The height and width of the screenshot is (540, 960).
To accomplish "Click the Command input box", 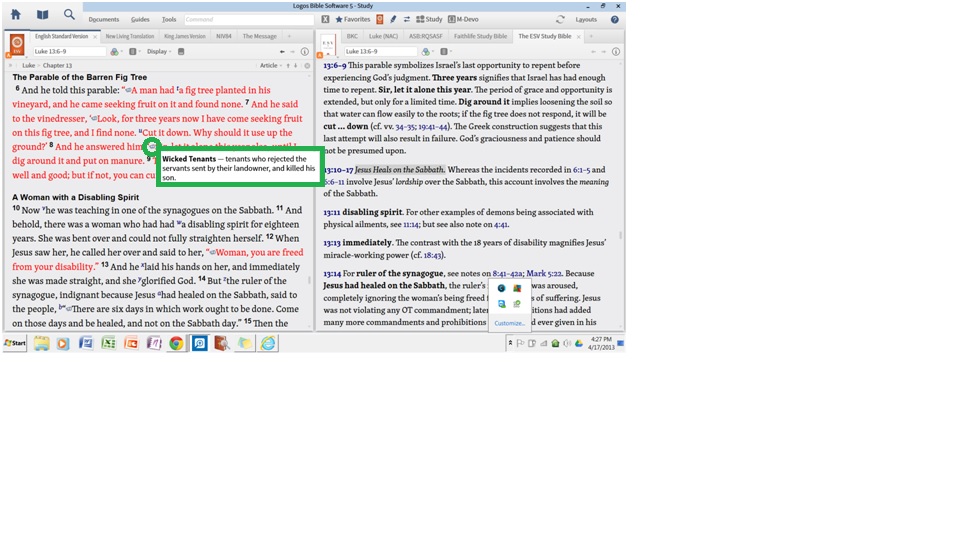I will (x=249, y=20).
